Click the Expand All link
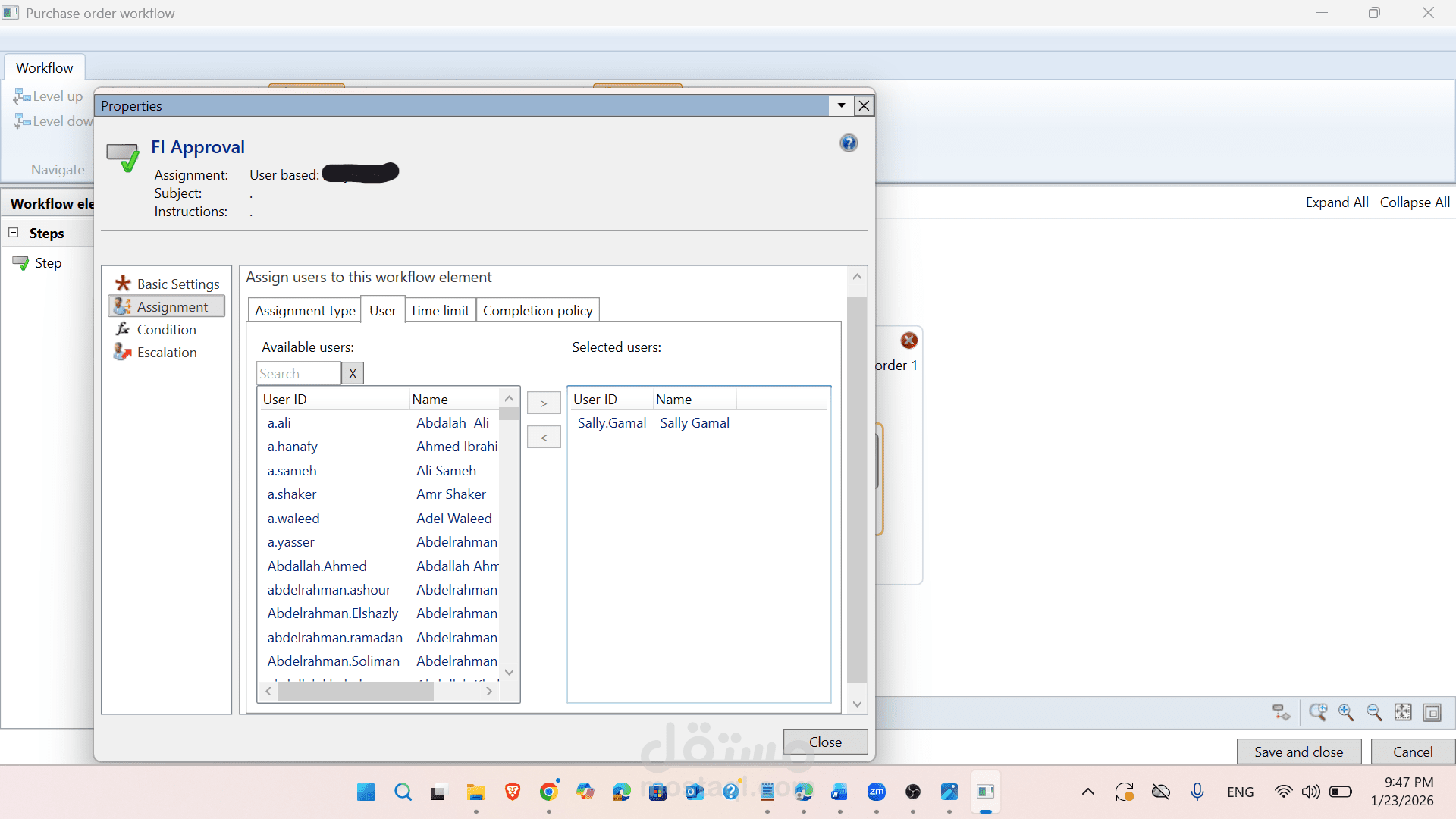1456x819 pixels. point(1336,202)
